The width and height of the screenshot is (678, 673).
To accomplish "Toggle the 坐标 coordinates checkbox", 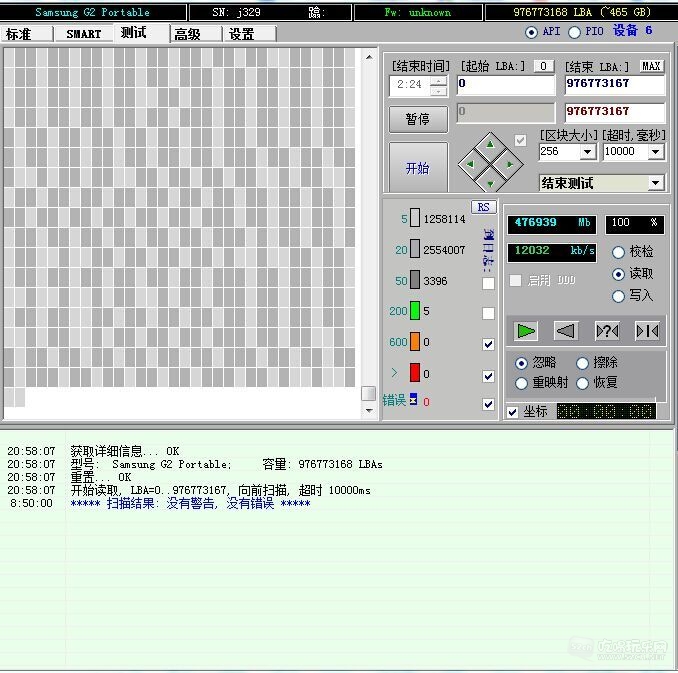I will tap(512, 412).
